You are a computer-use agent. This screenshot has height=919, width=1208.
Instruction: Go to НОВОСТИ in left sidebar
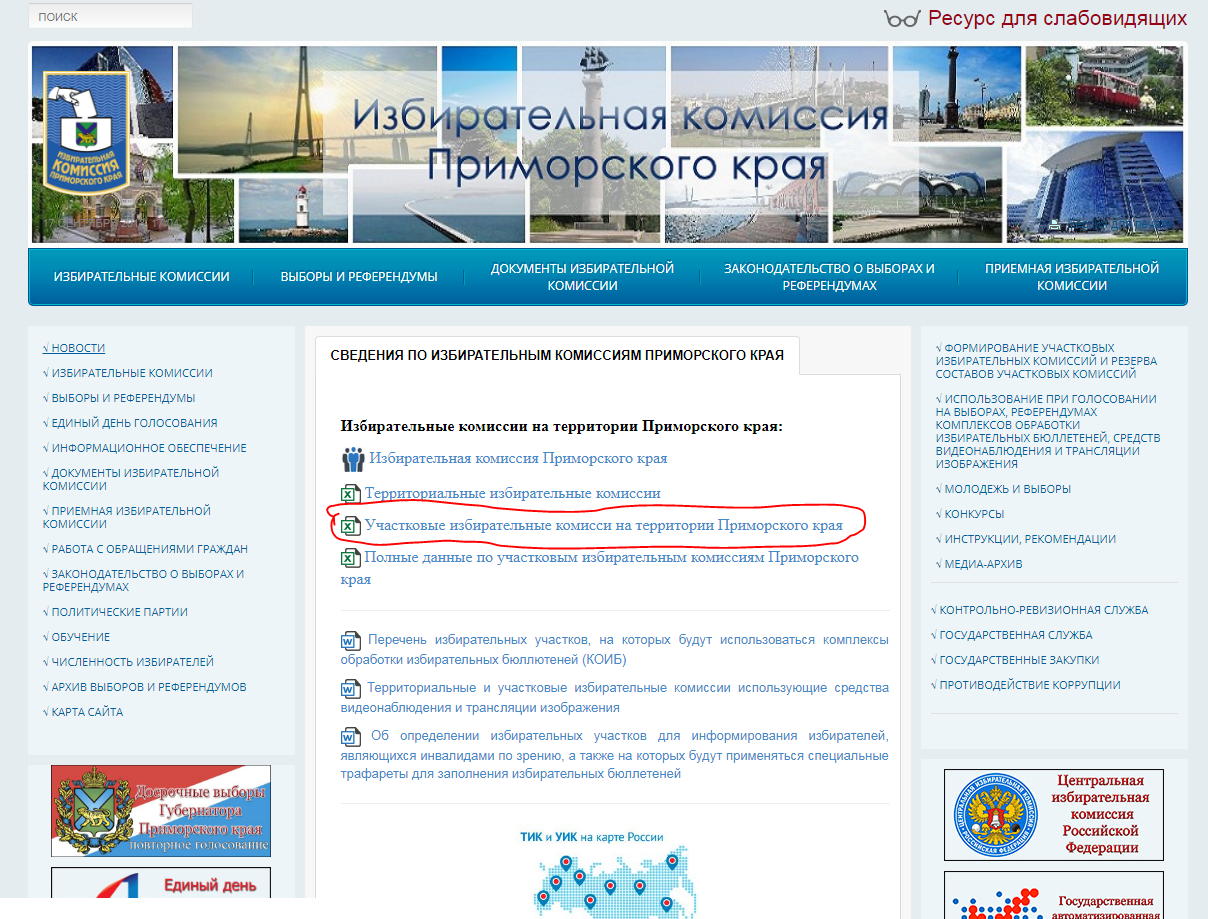click(77, 348)
